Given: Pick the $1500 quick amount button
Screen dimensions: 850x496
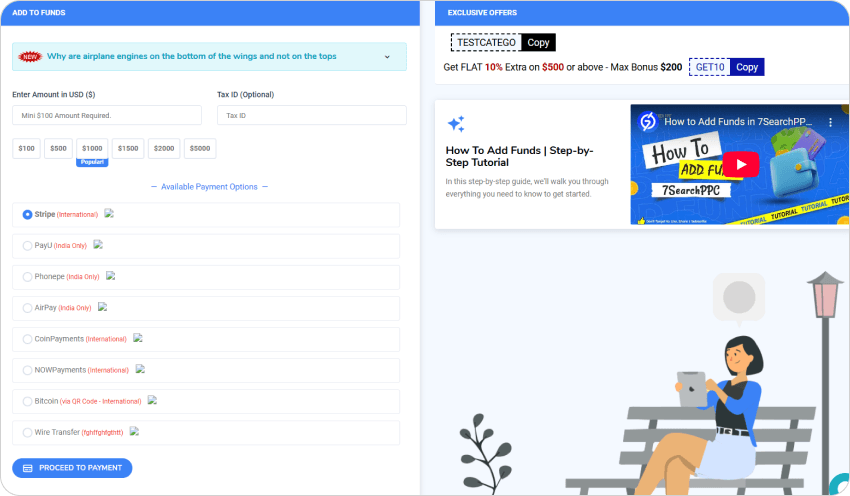Looking at the screenshot, I should [128, 149].
